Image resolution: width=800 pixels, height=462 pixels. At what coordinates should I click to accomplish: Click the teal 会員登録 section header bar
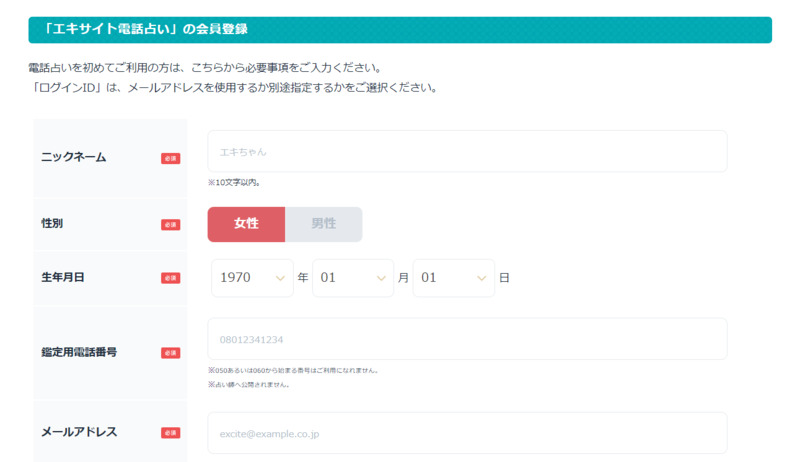pos(400,30)
